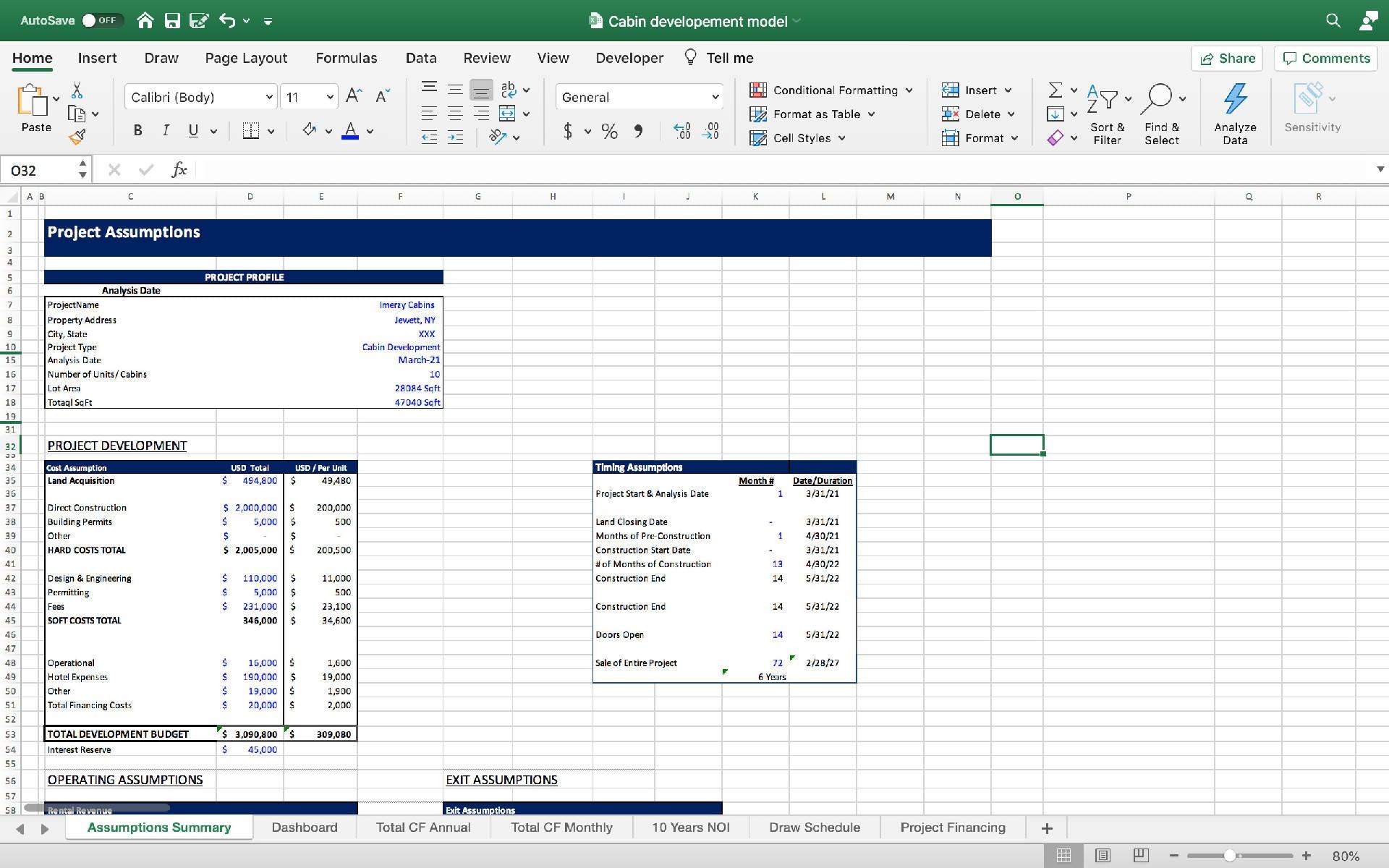Add a new sheet with plus button
The width and height of the screenshot is (1389, 868).
(x=1046, y=828)
